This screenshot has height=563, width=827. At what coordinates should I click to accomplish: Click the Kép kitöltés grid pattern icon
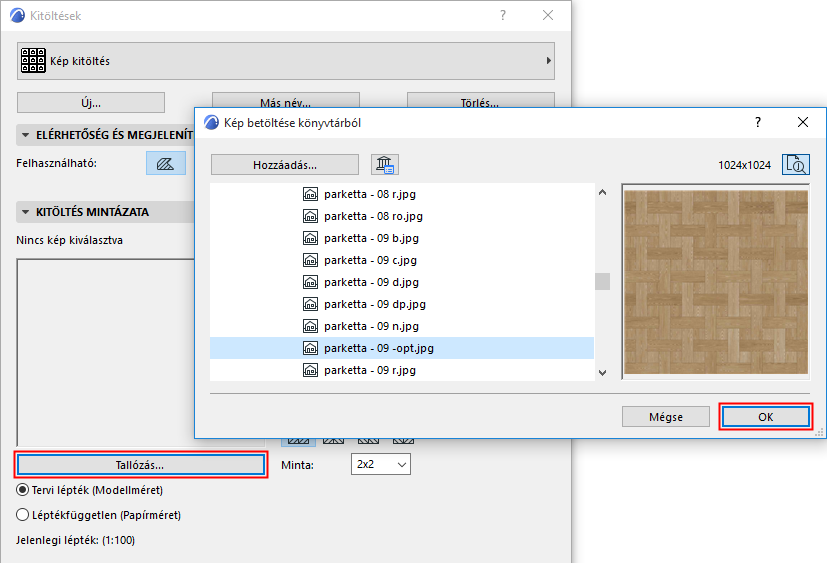coord(33,61)
